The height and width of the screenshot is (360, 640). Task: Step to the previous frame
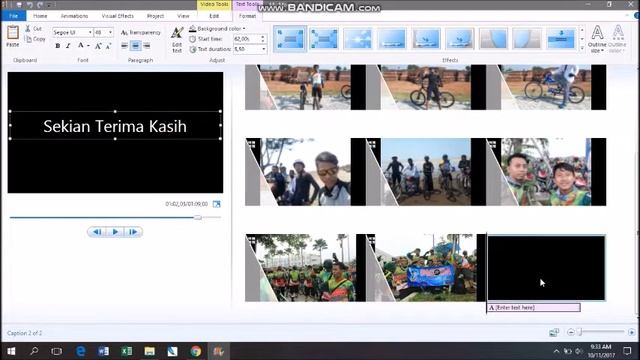(x=97, y=232)
